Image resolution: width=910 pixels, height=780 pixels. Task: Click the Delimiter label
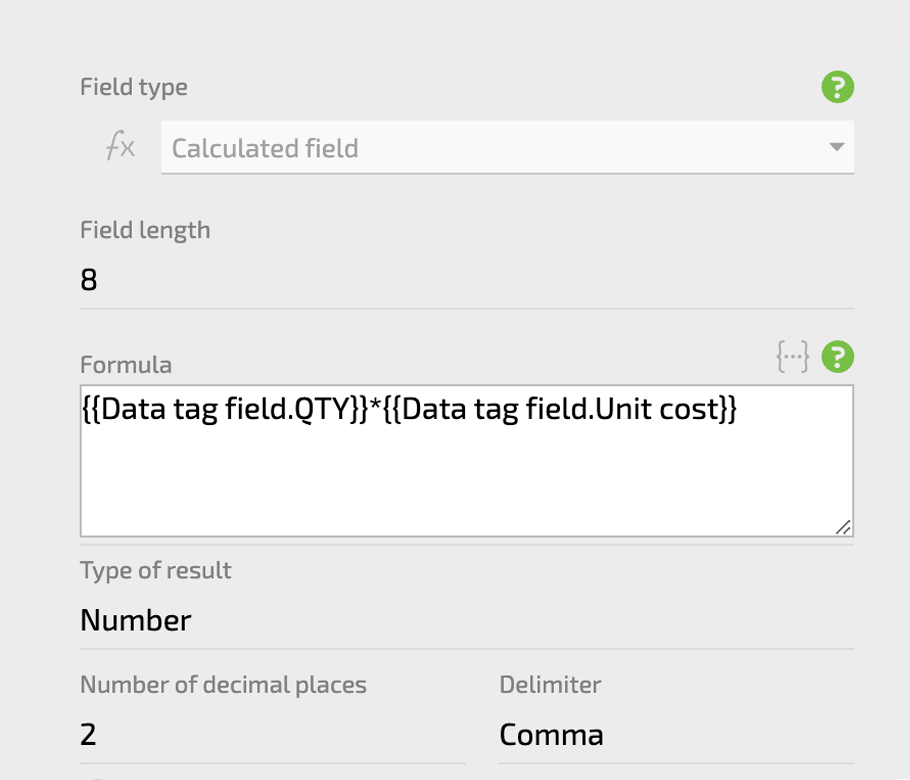550,684
